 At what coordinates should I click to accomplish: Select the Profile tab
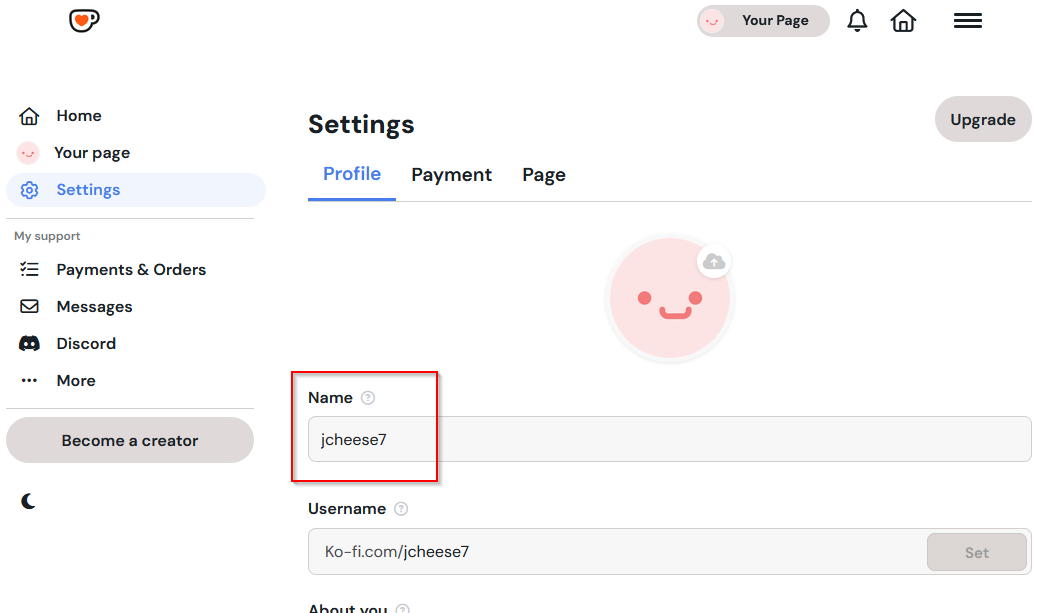point(351,174)
